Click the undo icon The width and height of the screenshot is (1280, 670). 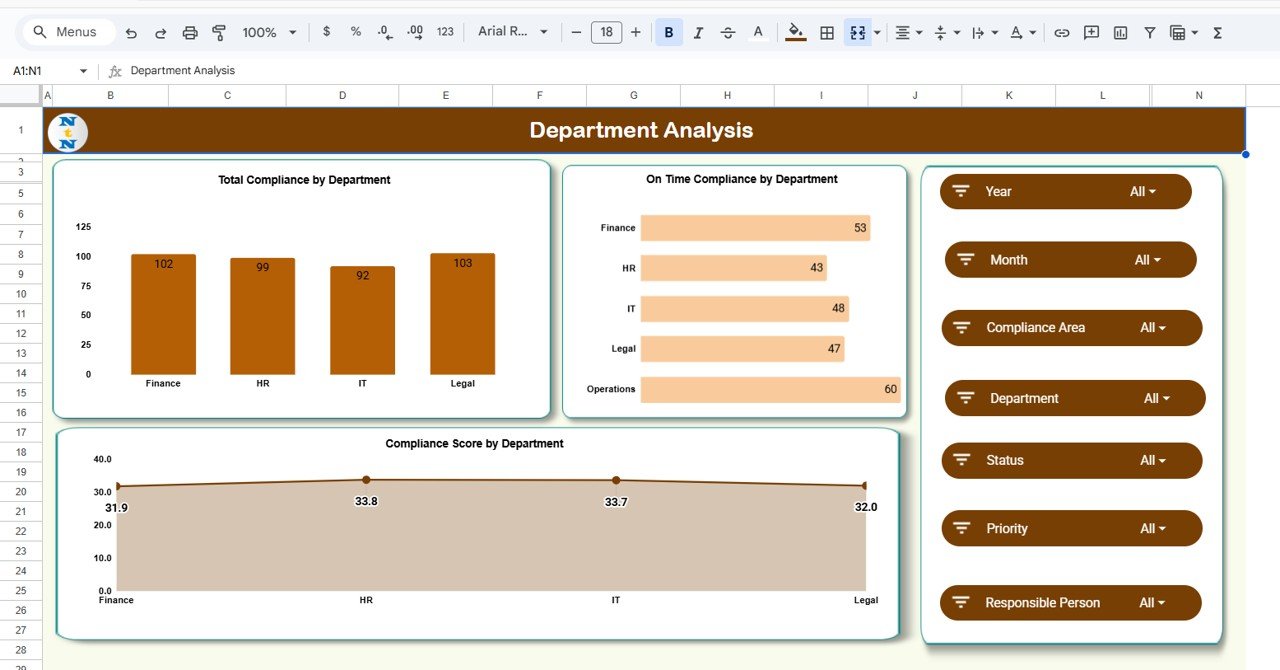(x=131, y=31)
